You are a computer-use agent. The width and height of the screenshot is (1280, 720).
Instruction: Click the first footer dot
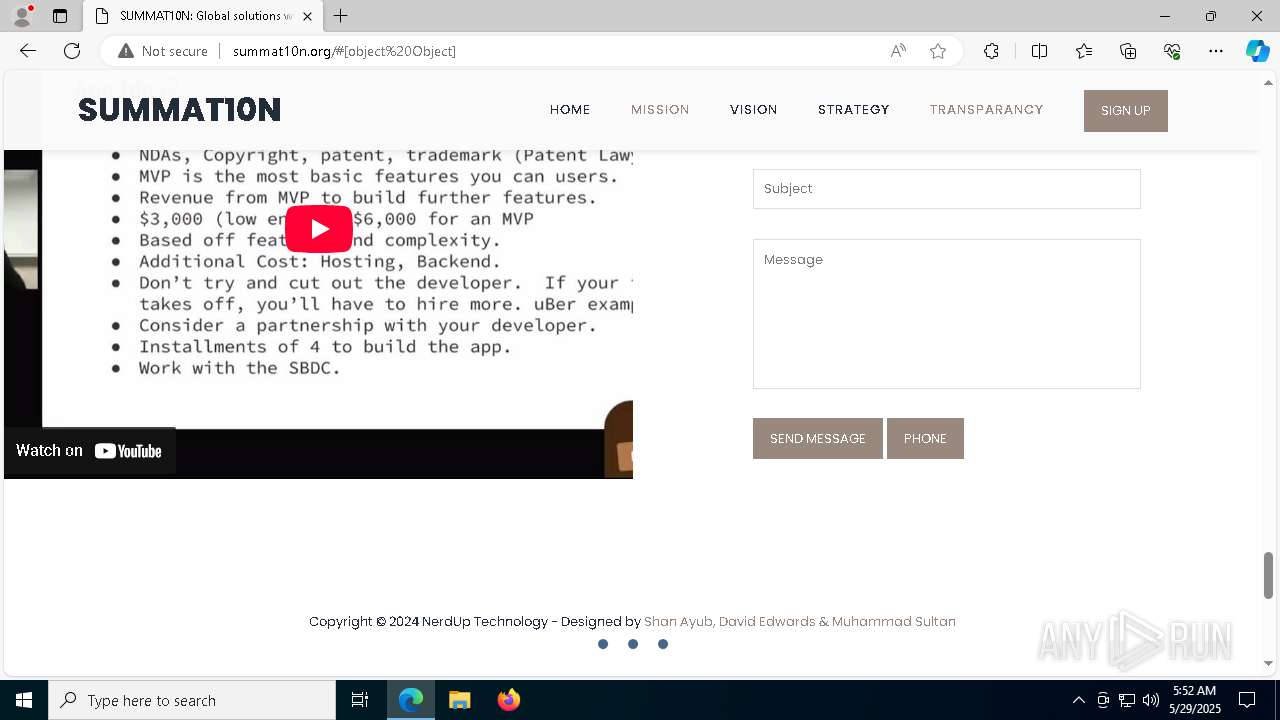pos(603,644)
